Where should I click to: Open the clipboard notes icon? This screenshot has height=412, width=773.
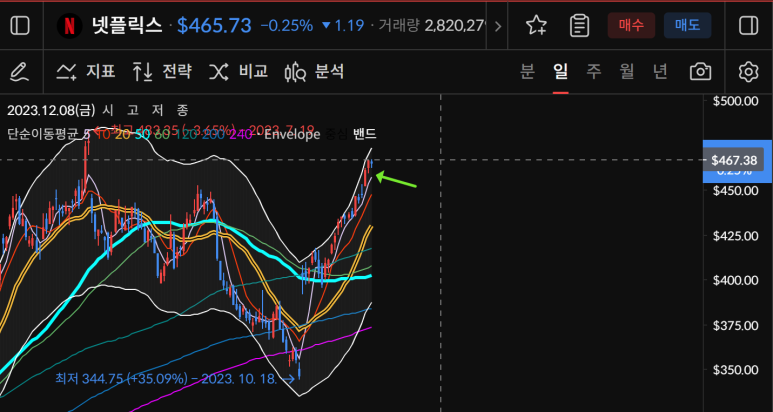pyautogui.click(x=579, y=26)
